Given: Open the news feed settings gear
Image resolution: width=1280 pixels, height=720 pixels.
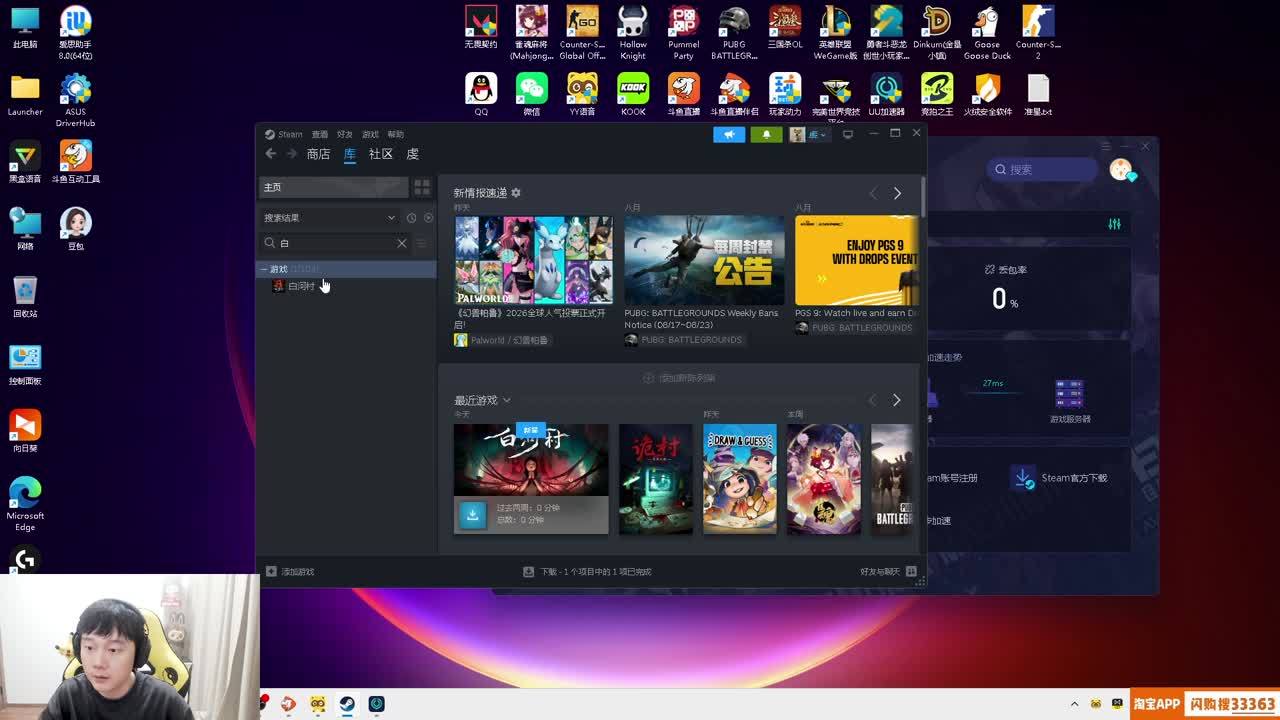Looking at the screenshot, I should (x=516, y=193).
